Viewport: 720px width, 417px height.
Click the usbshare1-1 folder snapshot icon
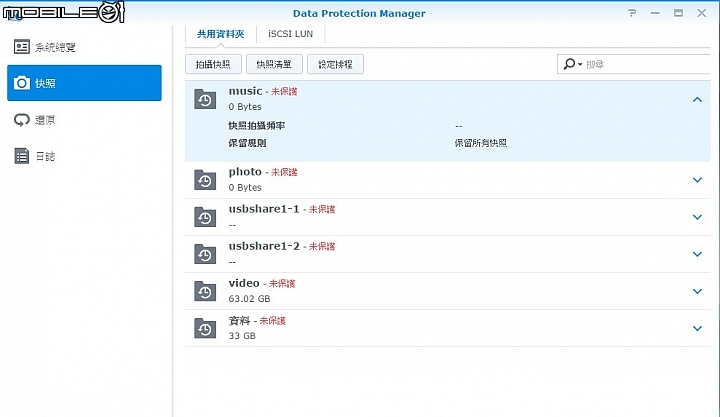point(205,217)
